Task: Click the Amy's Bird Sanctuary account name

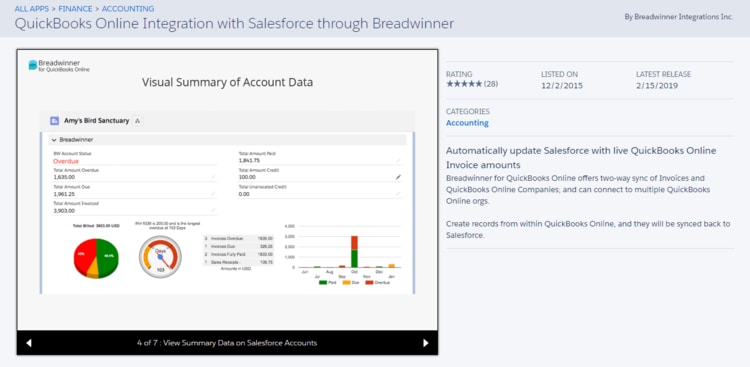Action: click(x=97, y=121)
